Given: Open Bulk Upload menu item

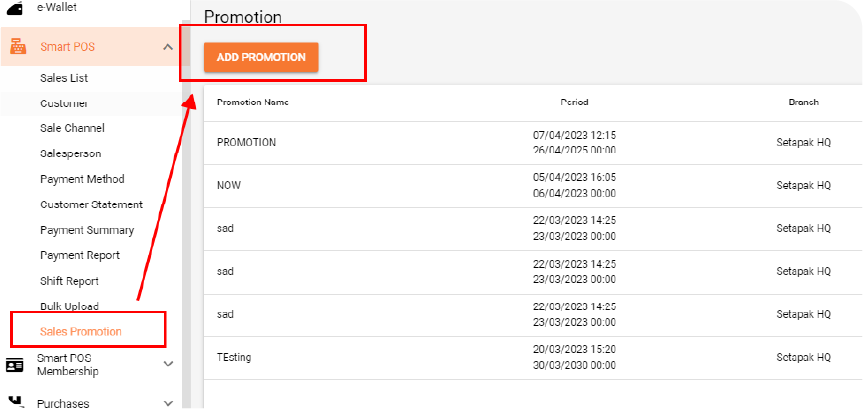Looking at the screenshot, I should point(69,306).
